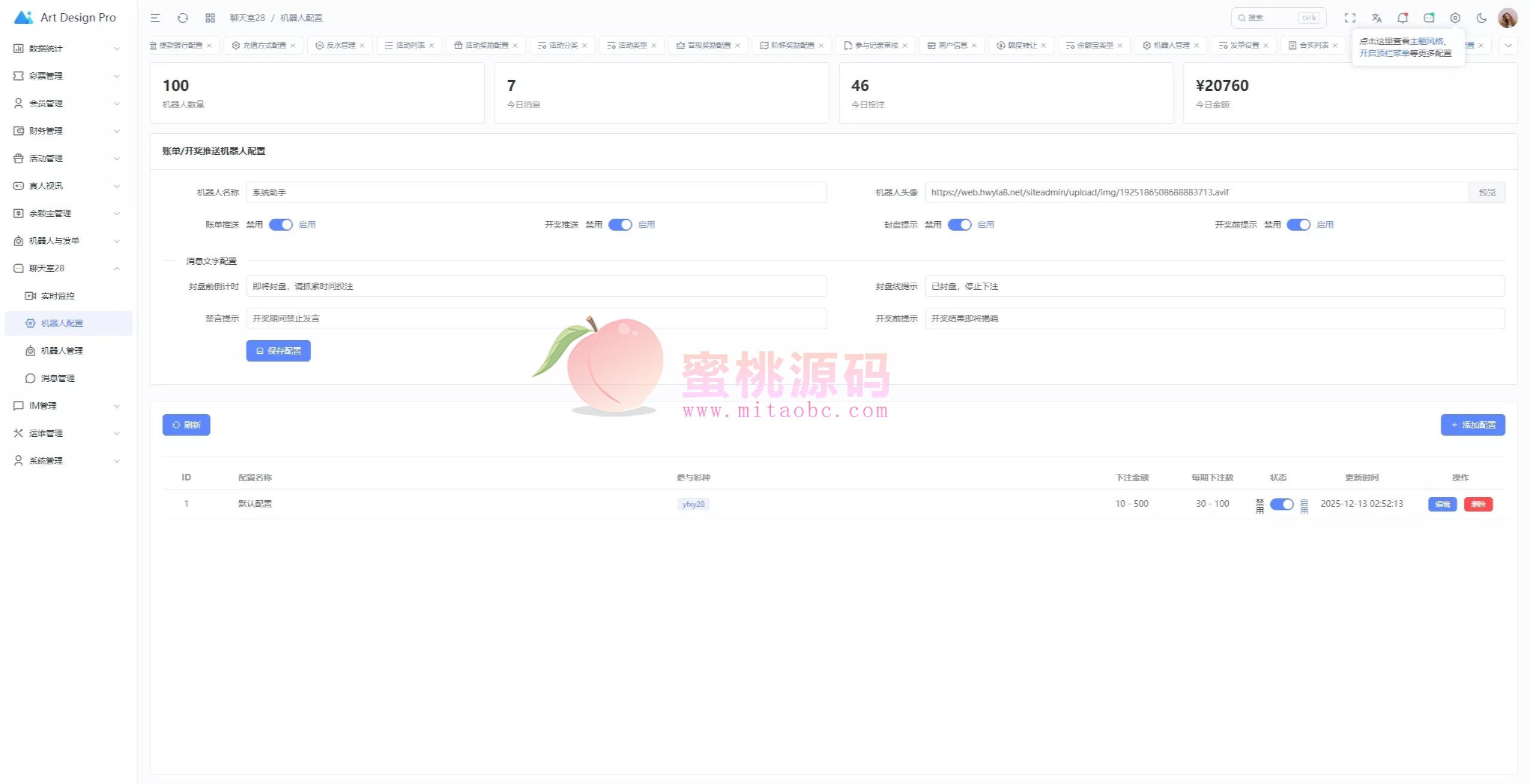Viewport: 1530px width, 784px height.
Task: Click the language translation icon
Action: pyautogui.click(x=1377, y=18)
